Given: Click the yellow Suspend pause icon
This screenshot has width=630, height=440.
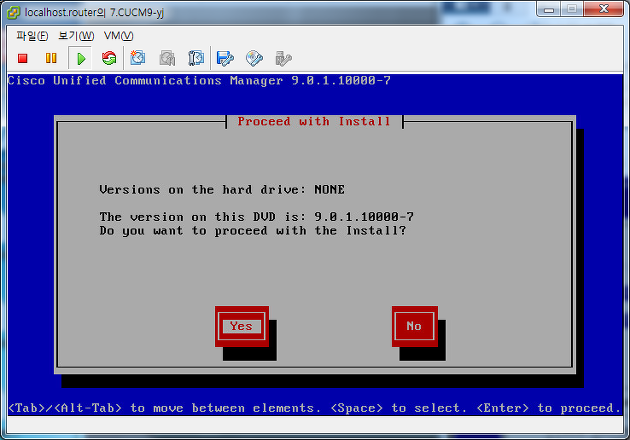Looking at the screenshot, I should pos(51,58).
